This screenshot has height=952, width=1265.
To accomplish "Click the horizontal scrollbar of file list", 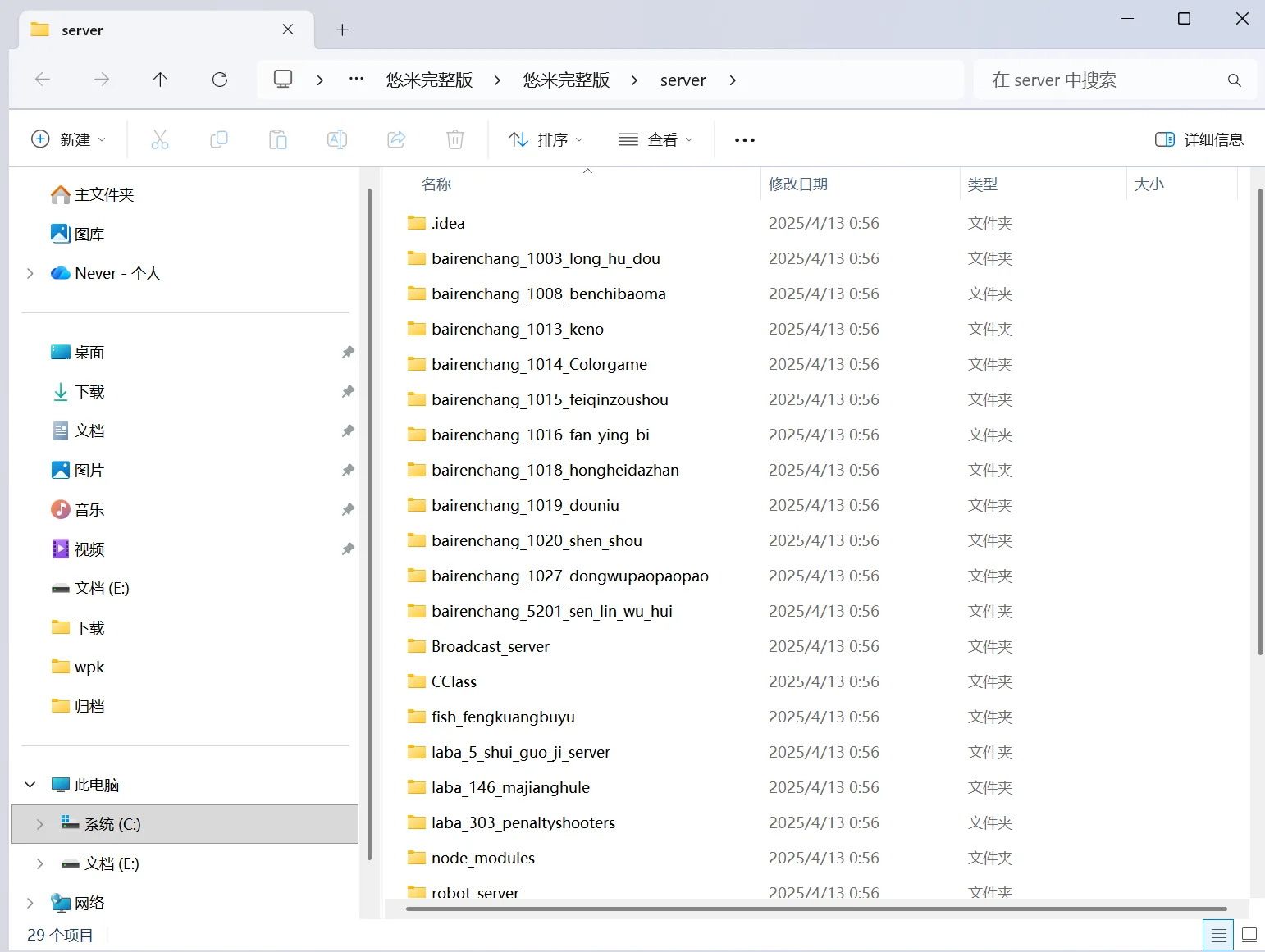I will 816,909.
